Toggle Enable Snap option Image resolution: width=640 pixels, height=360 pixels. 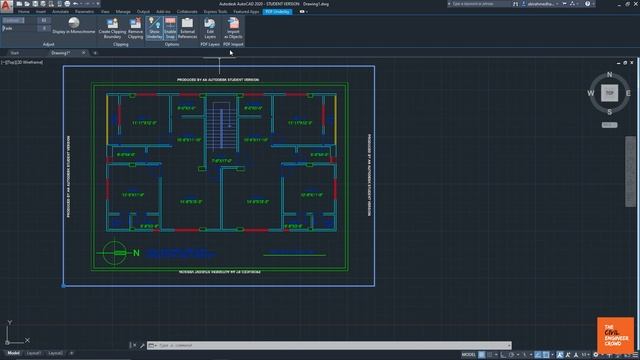point(170,28)
